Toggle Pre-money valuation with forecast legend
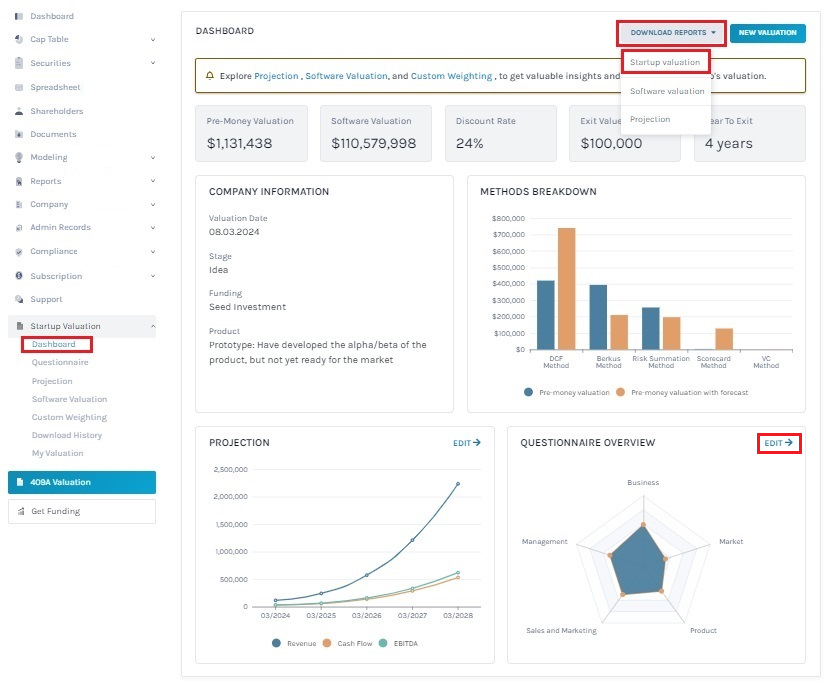Image resolution: width=824 pixels, height=682 pixels. coord(682,392)
